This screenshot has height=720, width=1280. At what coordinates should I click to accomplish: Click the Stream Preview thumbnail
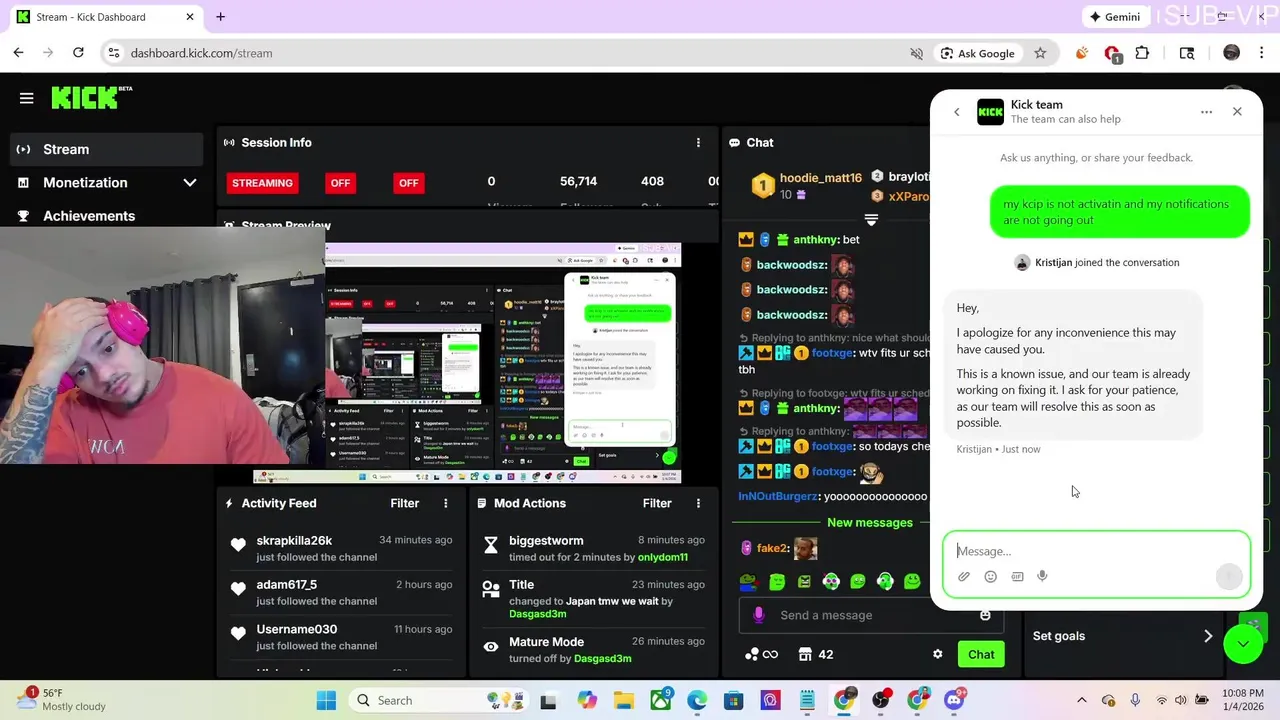click(x=502, y=363)
